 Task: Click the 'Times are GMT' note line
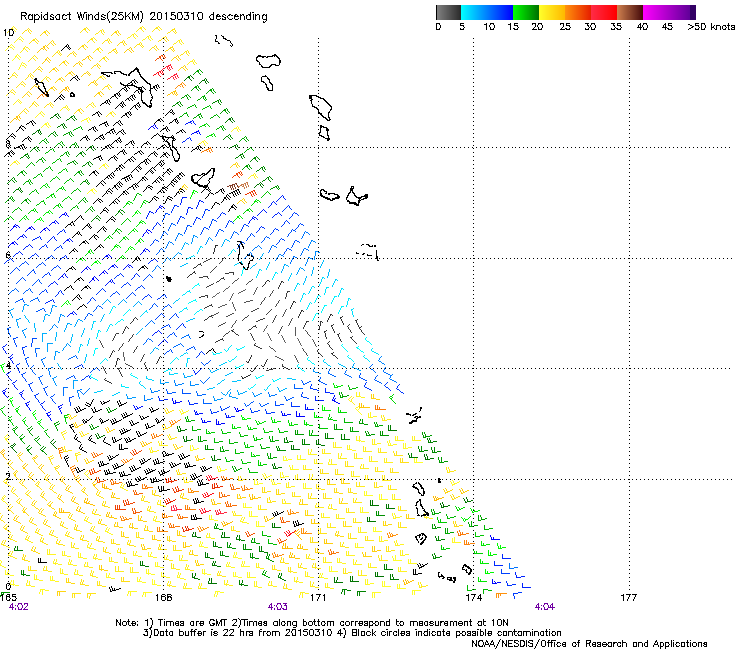312,623
